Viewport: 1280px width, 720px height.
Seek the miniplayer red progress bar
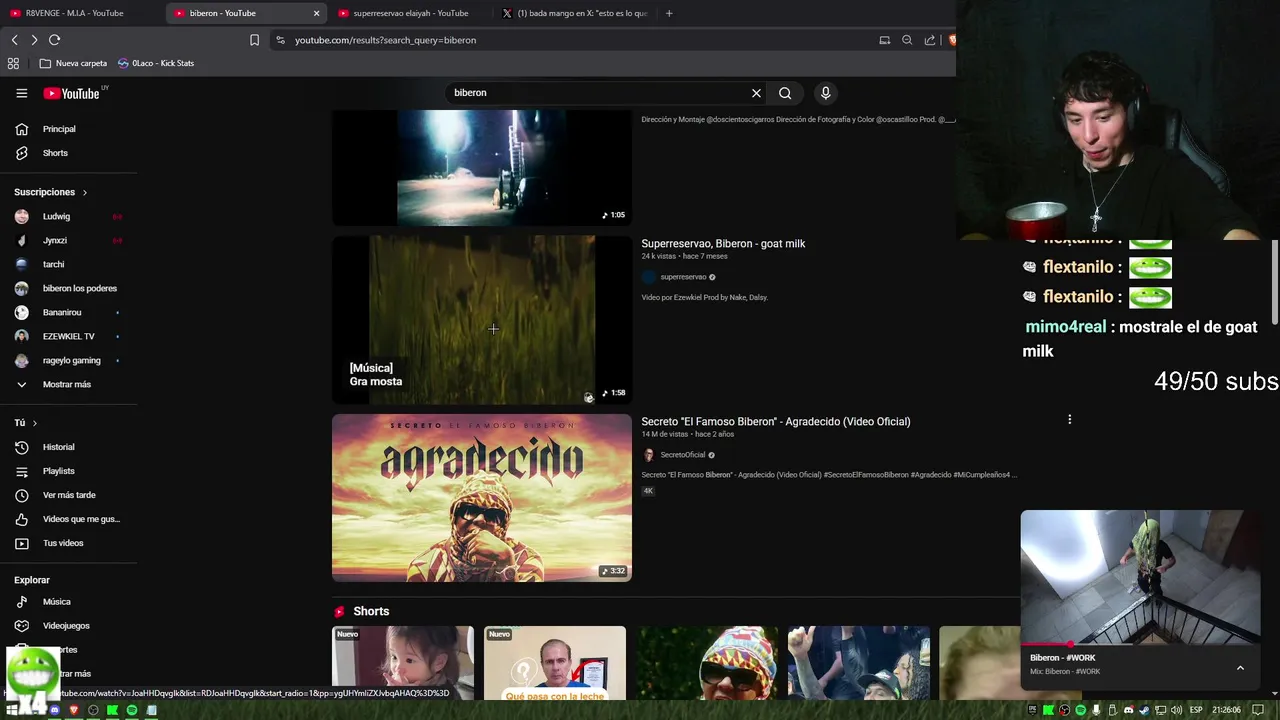[x=1140, y=644]
